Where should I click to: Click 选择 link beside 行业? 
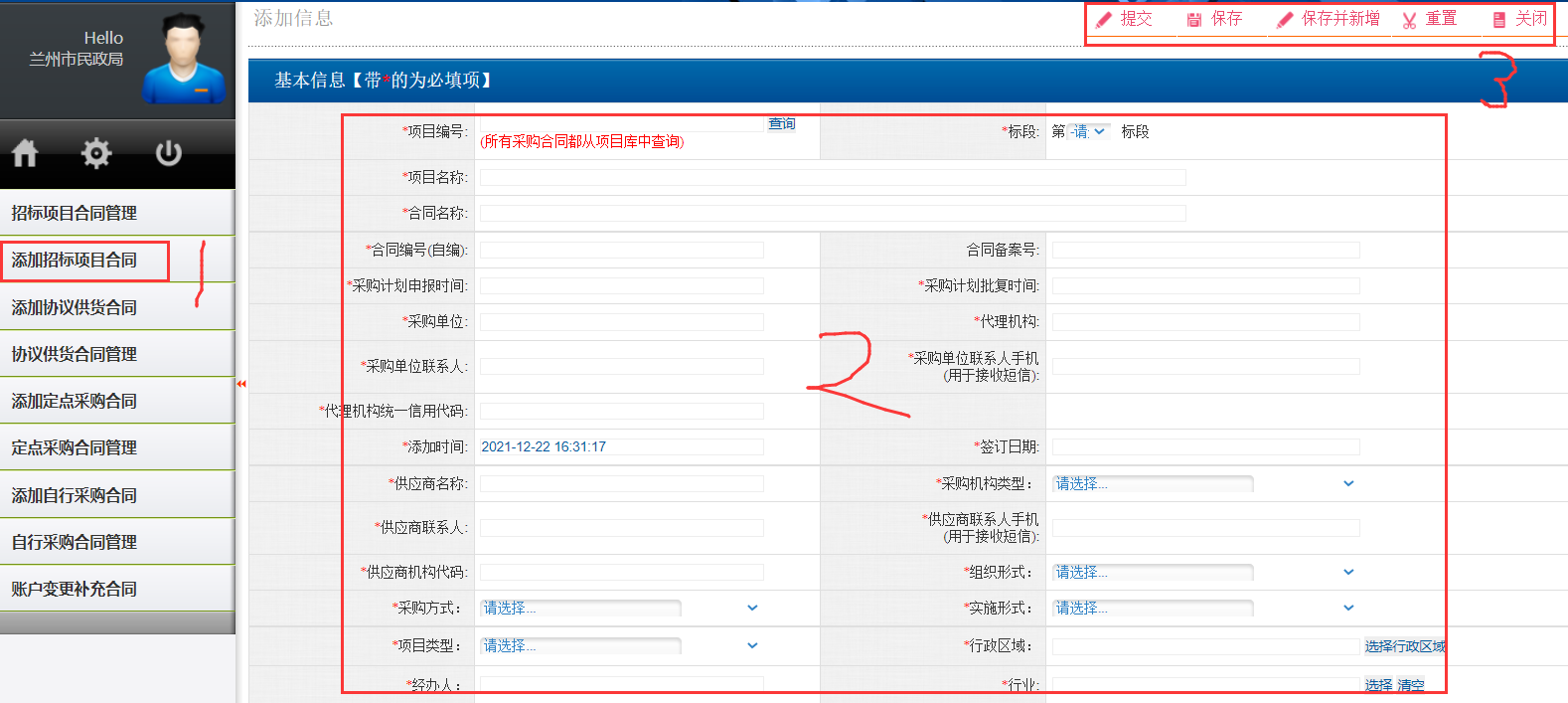[1378, 685]
